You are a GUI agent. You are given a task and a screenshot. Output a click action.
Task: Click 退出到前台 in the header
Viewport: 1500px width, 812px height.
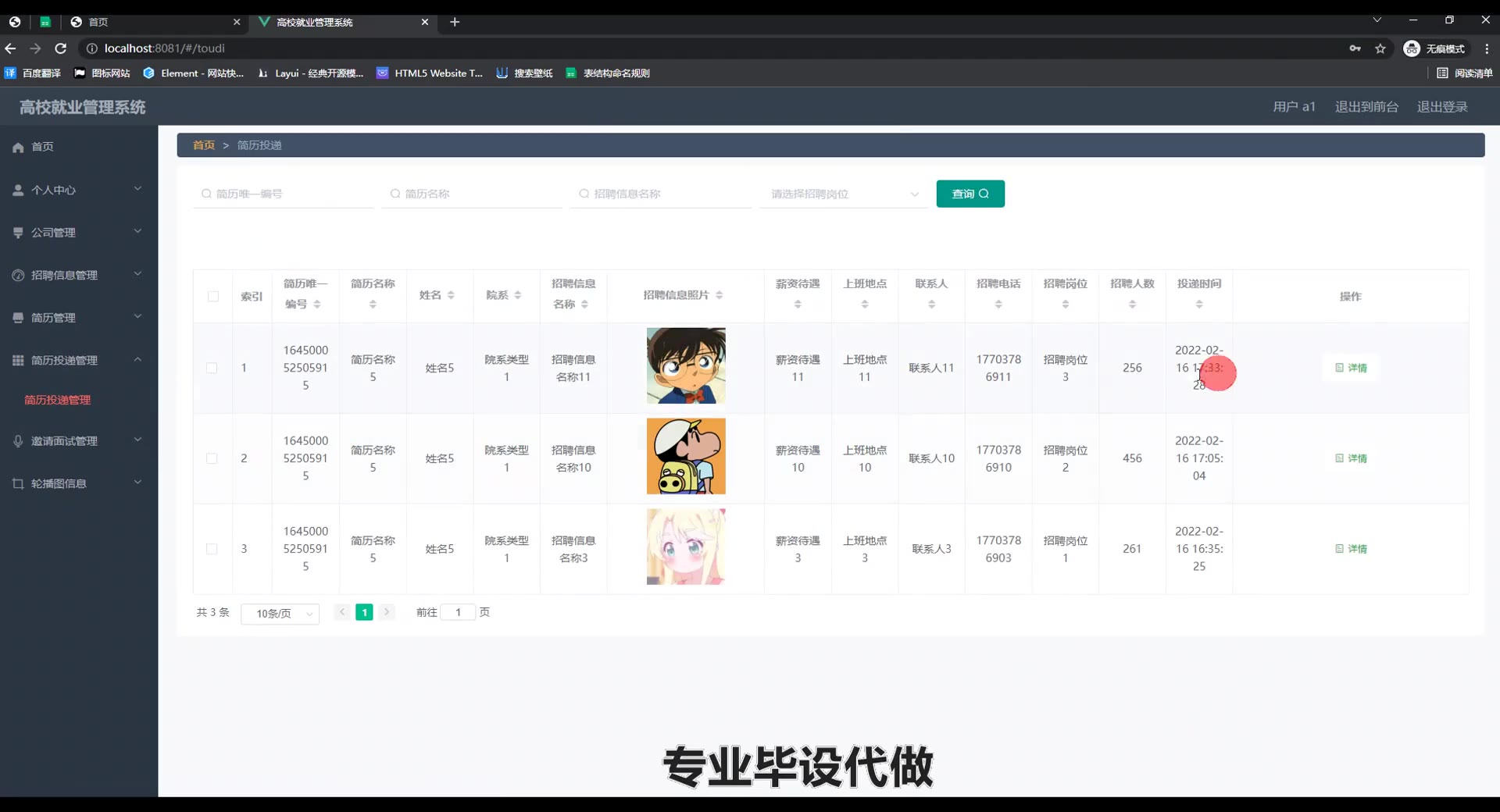(x=1366, y=107)
